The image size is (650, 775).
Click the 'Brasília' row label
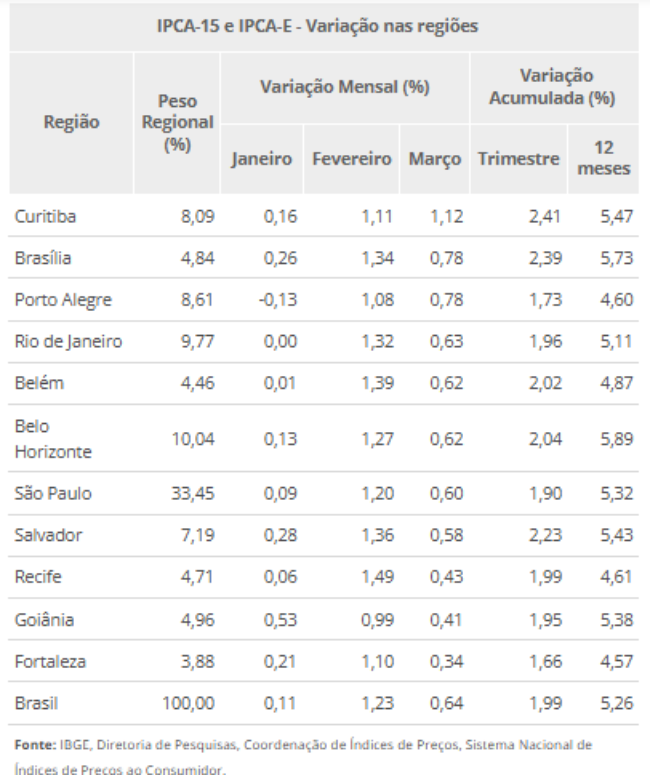42,257
